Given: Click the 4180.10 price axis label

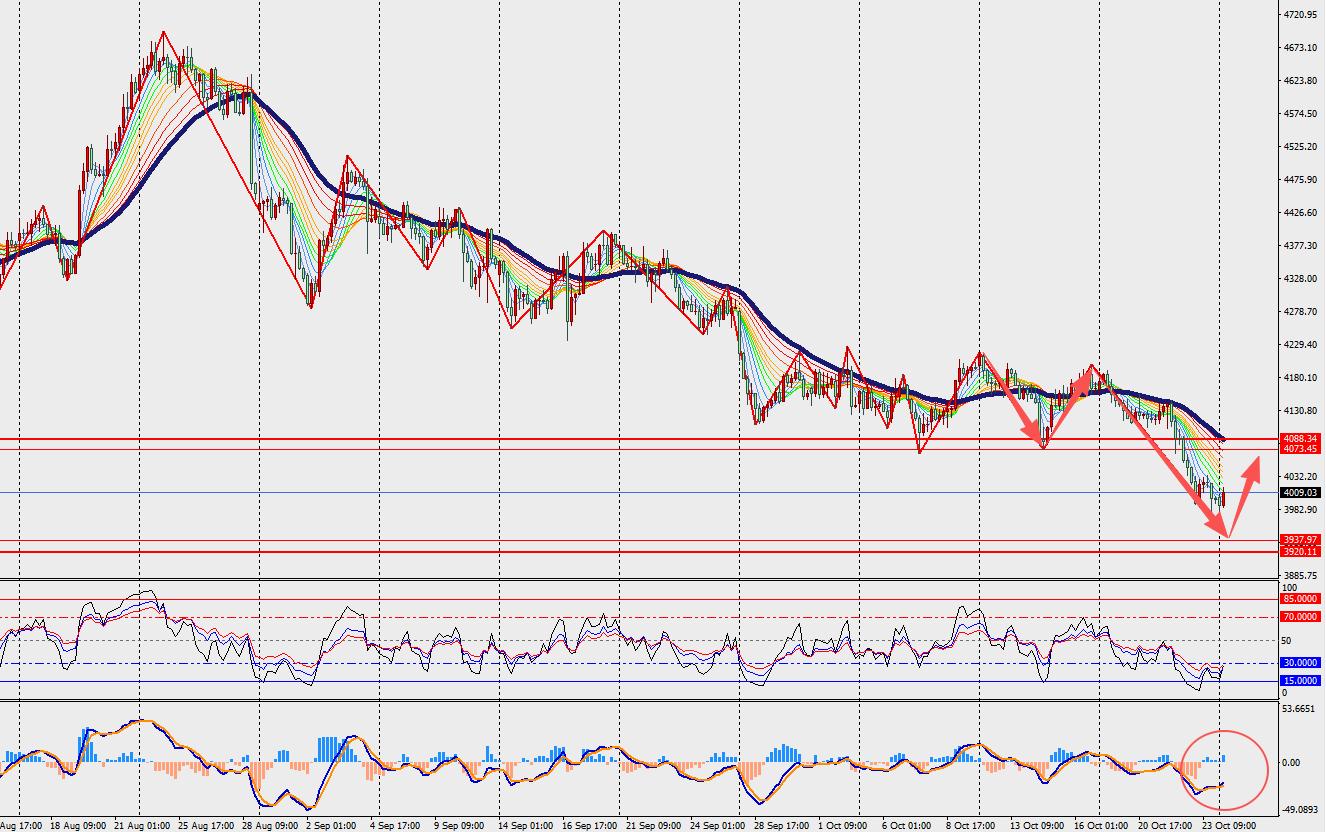Looking at the screenshot, I should (x=1302, y=378).
